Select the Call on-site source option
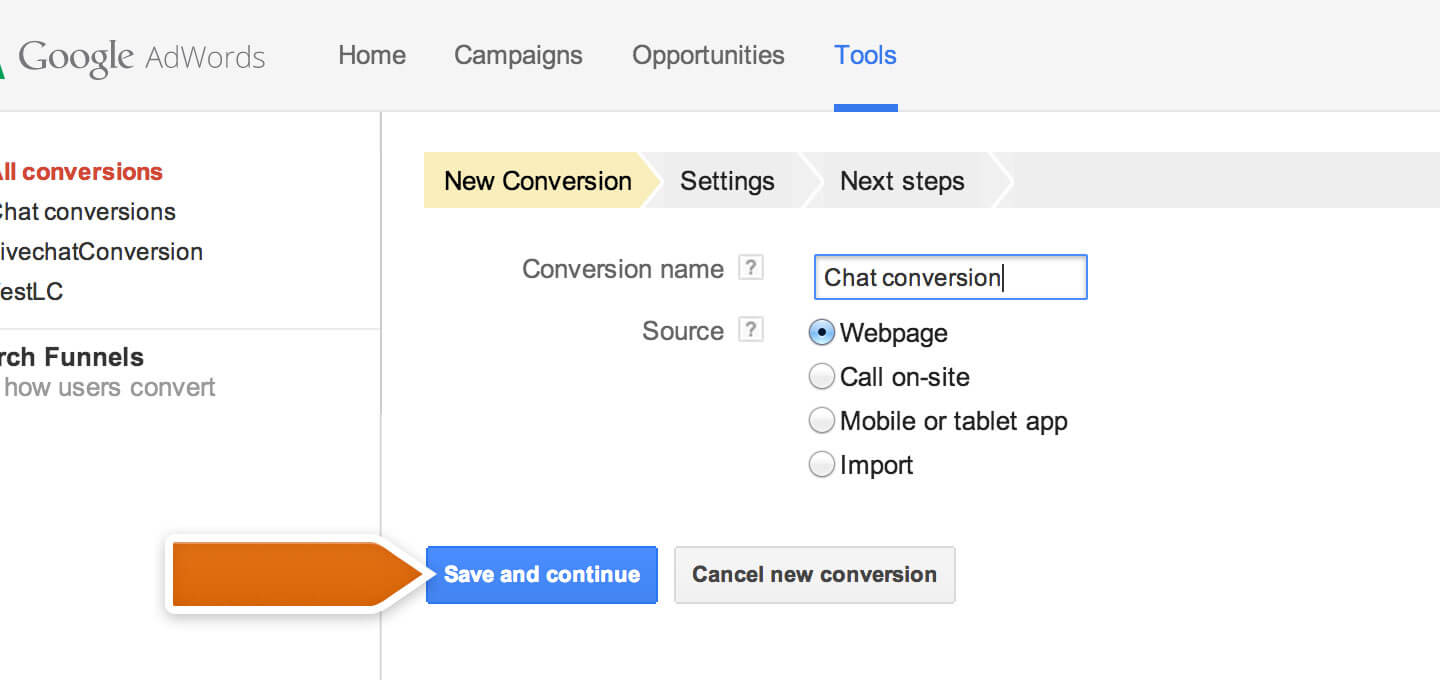1440x680 pixels. (x=820, y=376)
